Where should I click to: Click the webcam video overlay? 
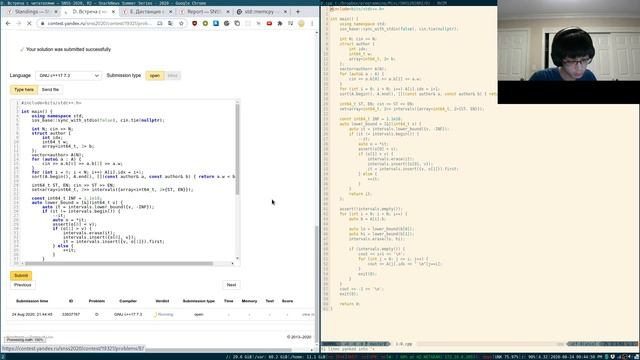[x=569, y=52]
